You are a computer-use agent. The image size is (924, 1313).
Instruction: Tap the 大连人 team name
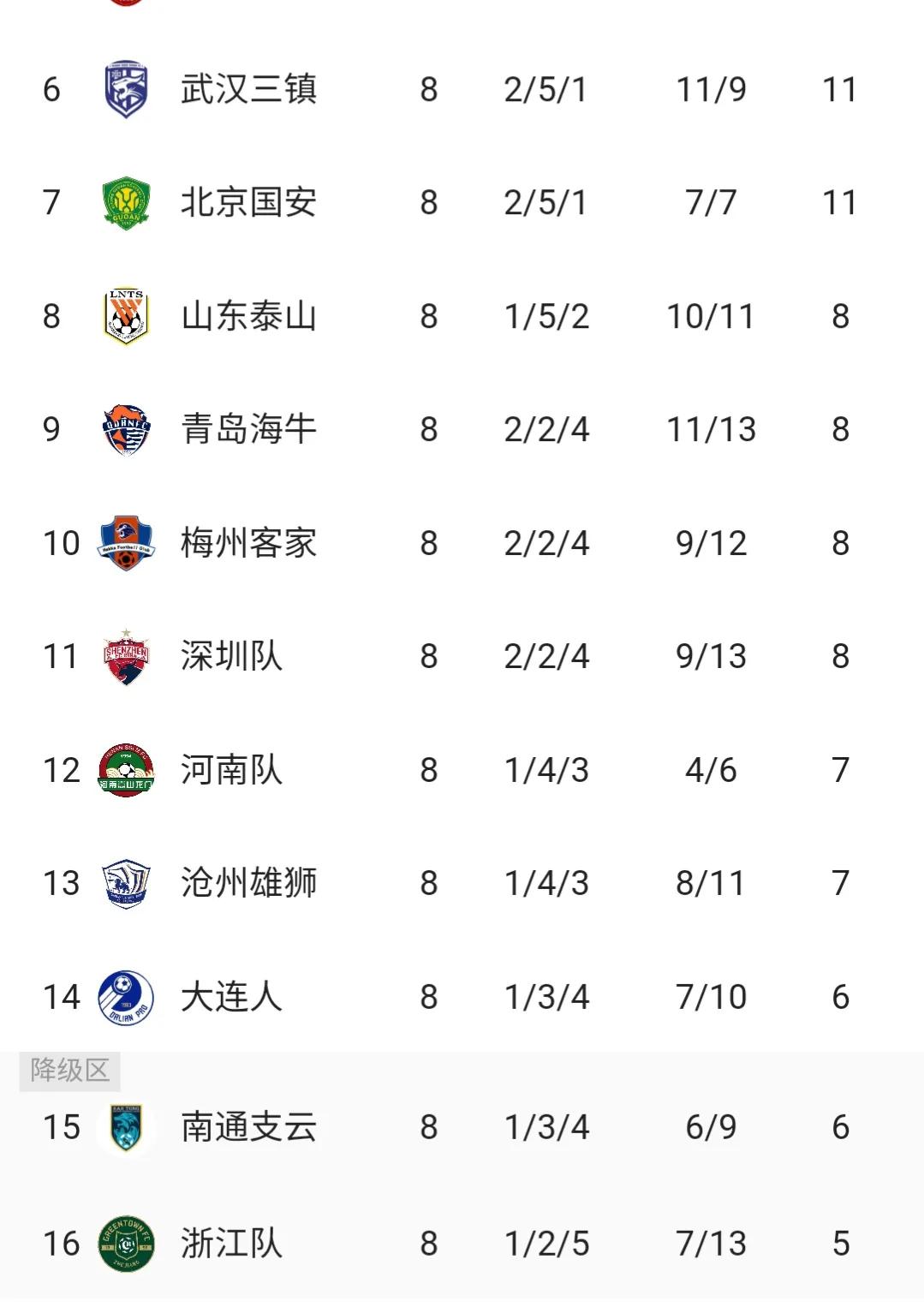pos(231,997)
